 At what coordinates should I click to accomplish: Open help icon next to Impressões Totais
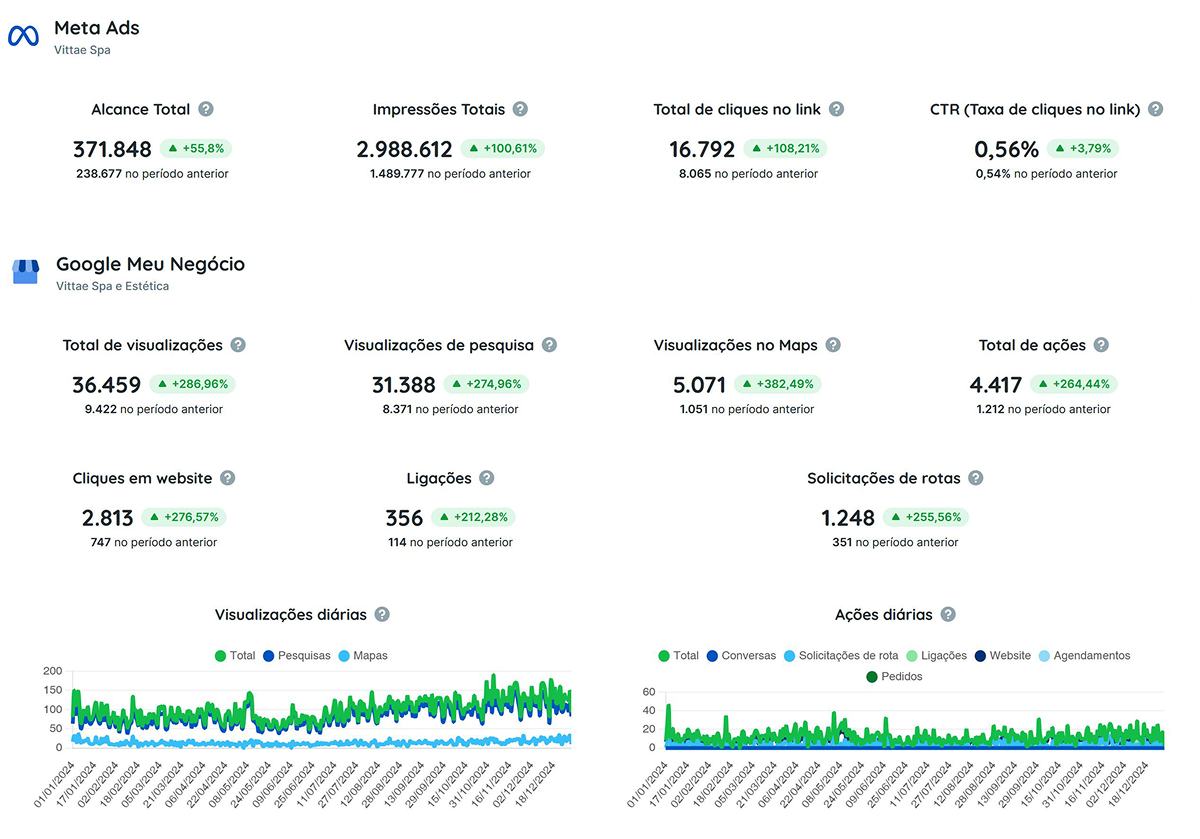coord(520,109)
